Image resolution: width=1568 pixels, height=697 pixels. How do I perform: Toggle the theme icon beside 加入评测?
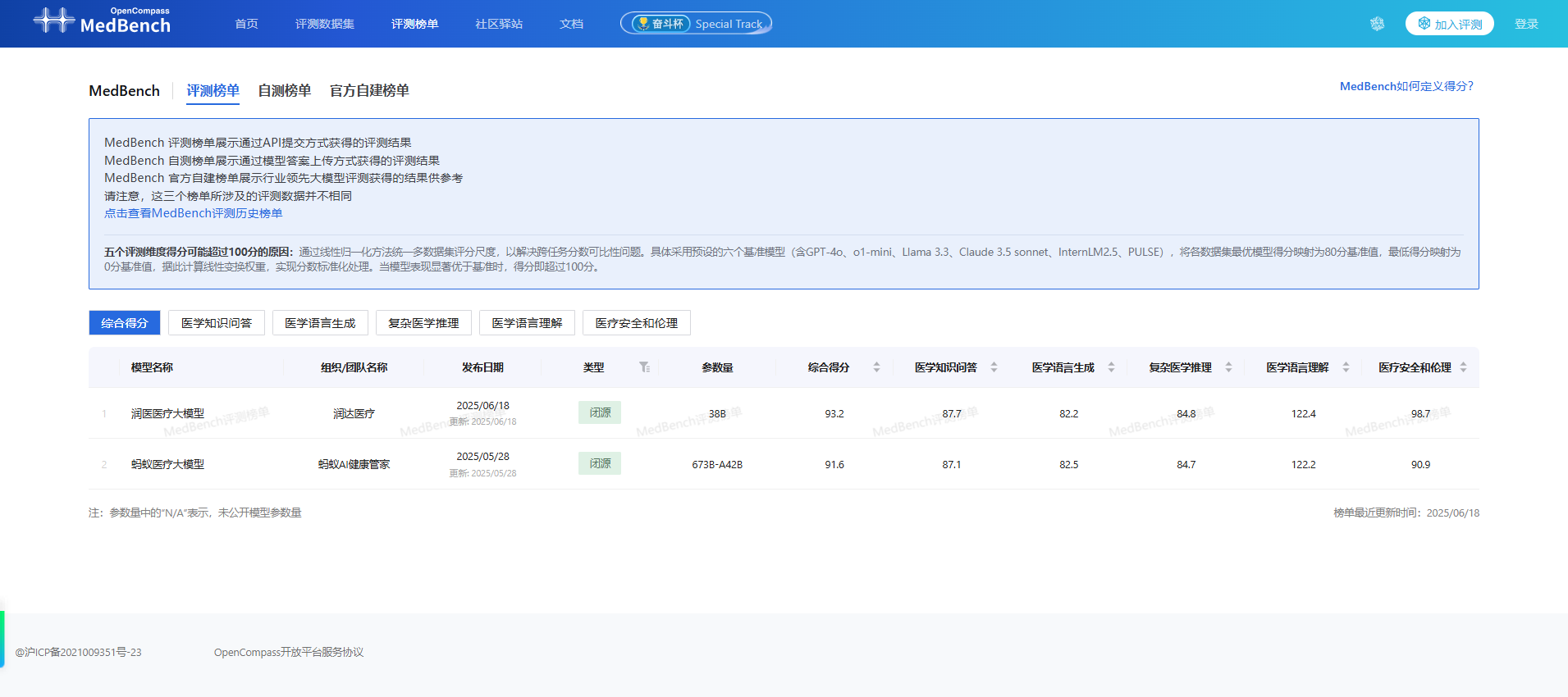click(x=1378, y=24)
